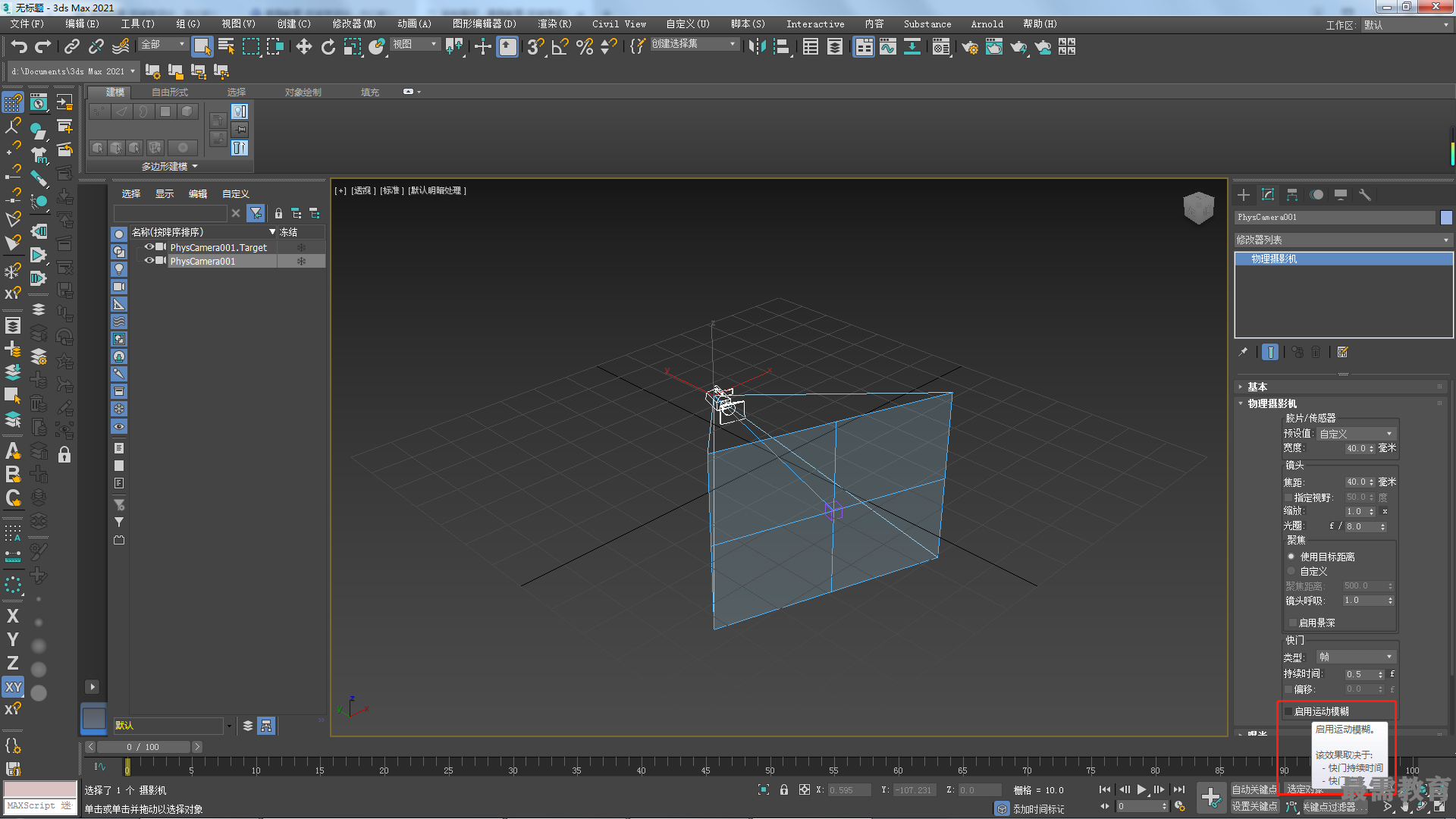Click the PhysCamera001 name field
This screenshot has height=819, width=1456.
1335,218
